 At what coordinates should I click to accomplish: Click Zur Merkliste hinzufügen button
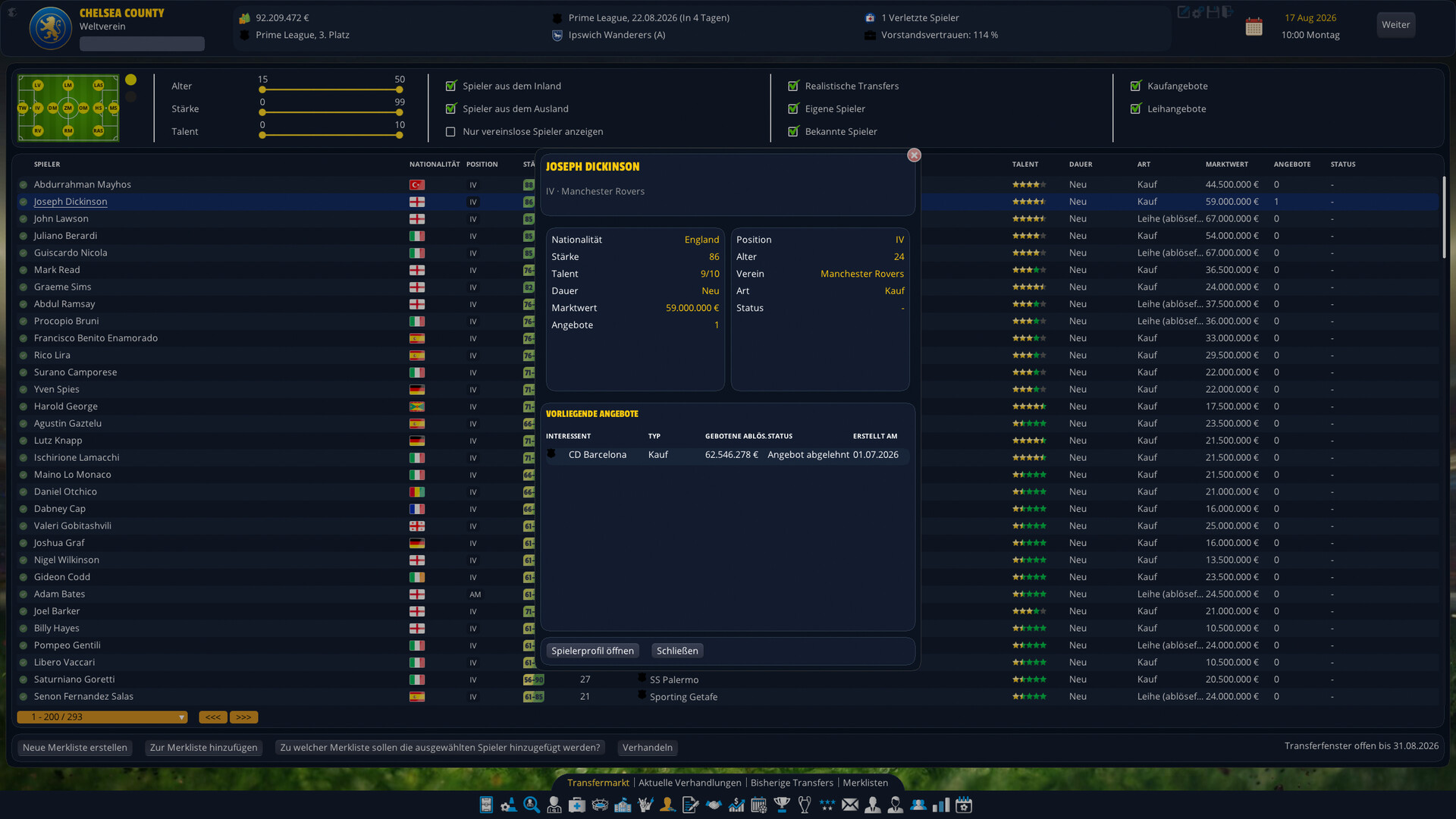[203, 748]
